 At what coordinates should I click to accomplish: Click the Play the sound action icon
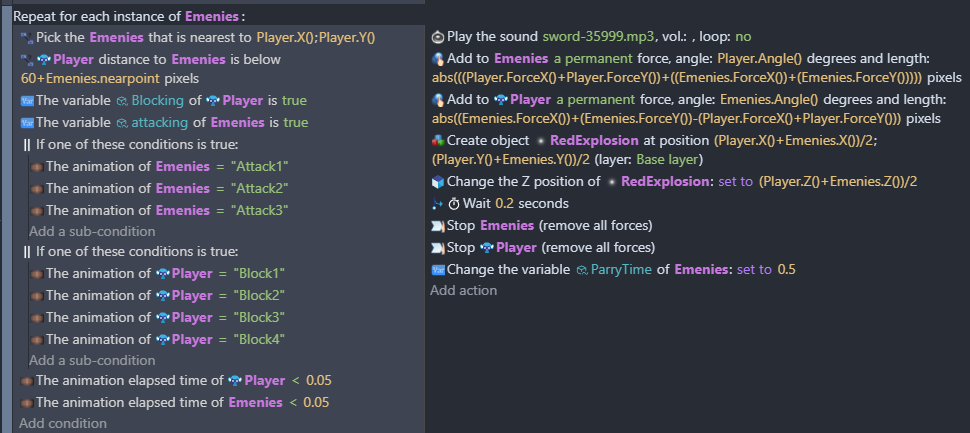pos(437,36)
